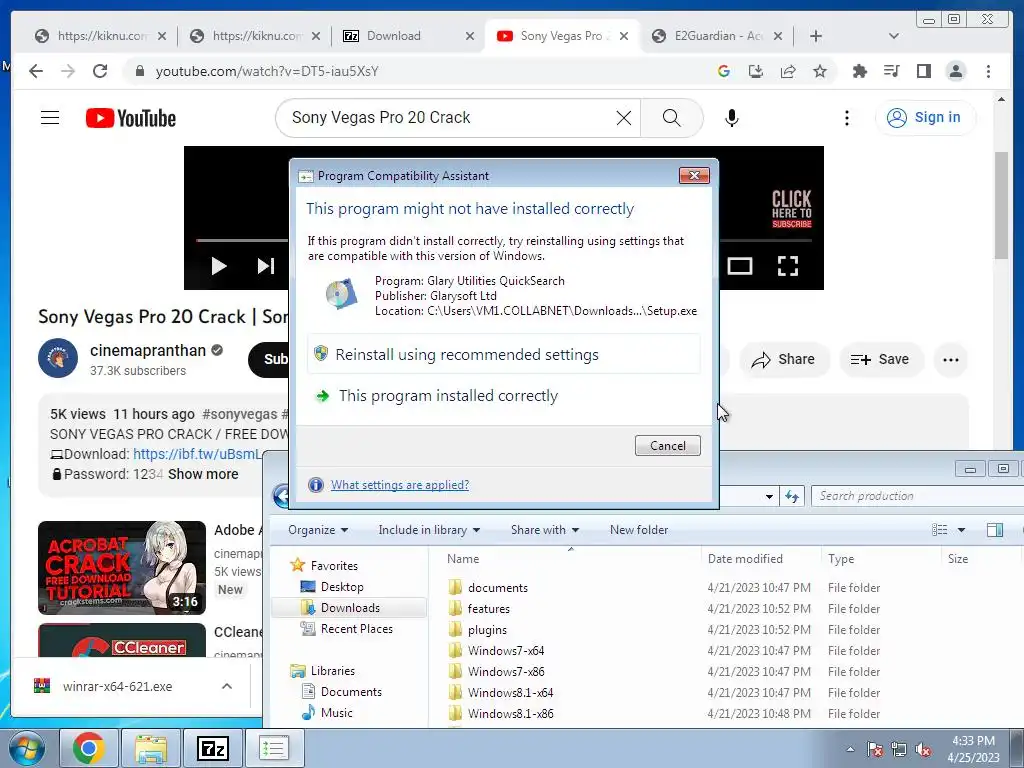Skip to next video
This screenshot has height=768, width=1024.
coord(265,266)
